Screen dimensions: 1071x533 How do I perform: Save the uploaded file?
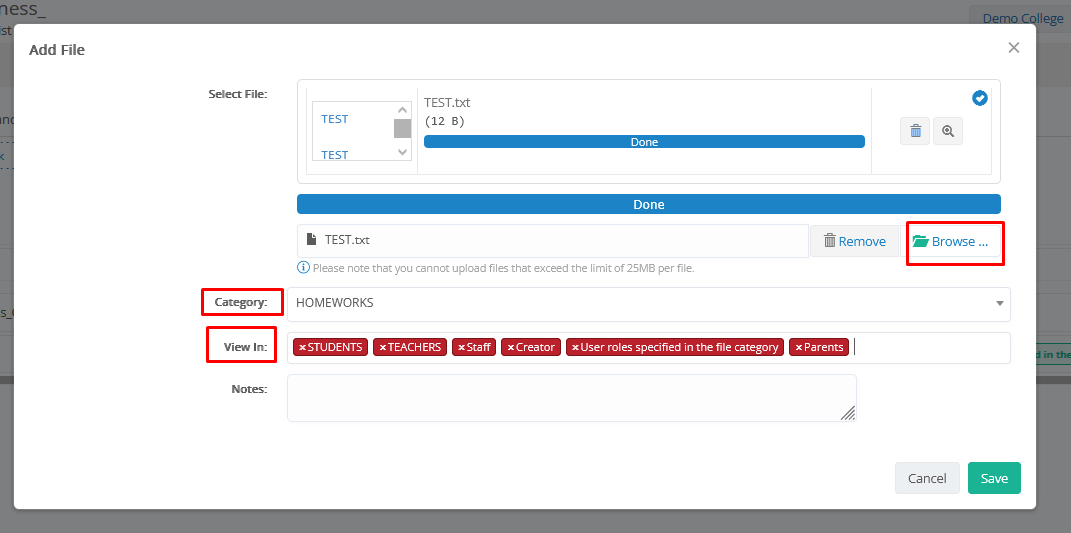tap(993, 478)
